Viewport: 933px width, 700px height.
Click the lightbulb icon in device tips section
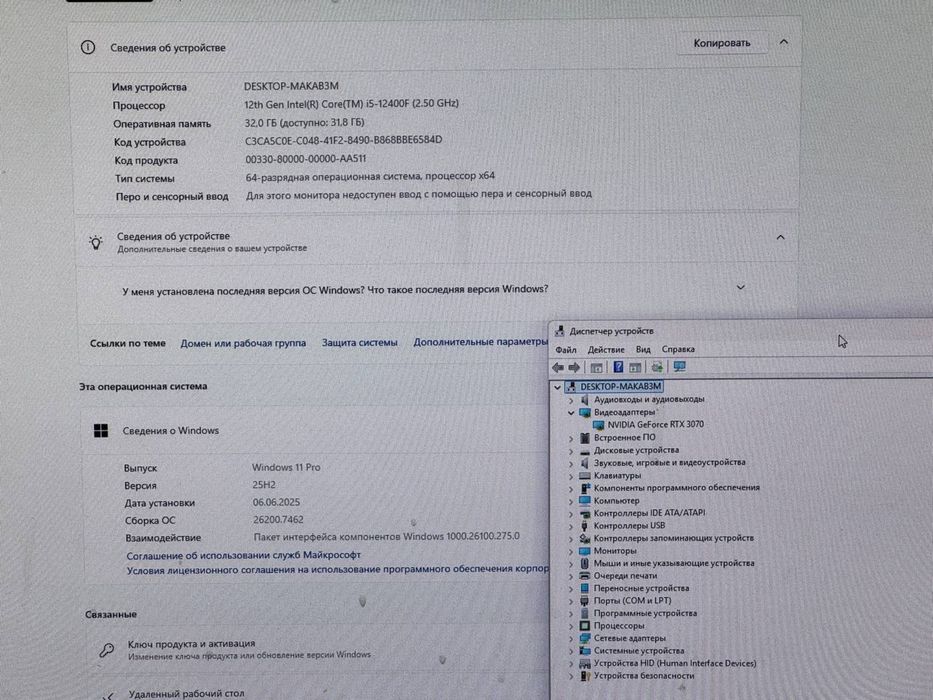click(x=96, y=242)
